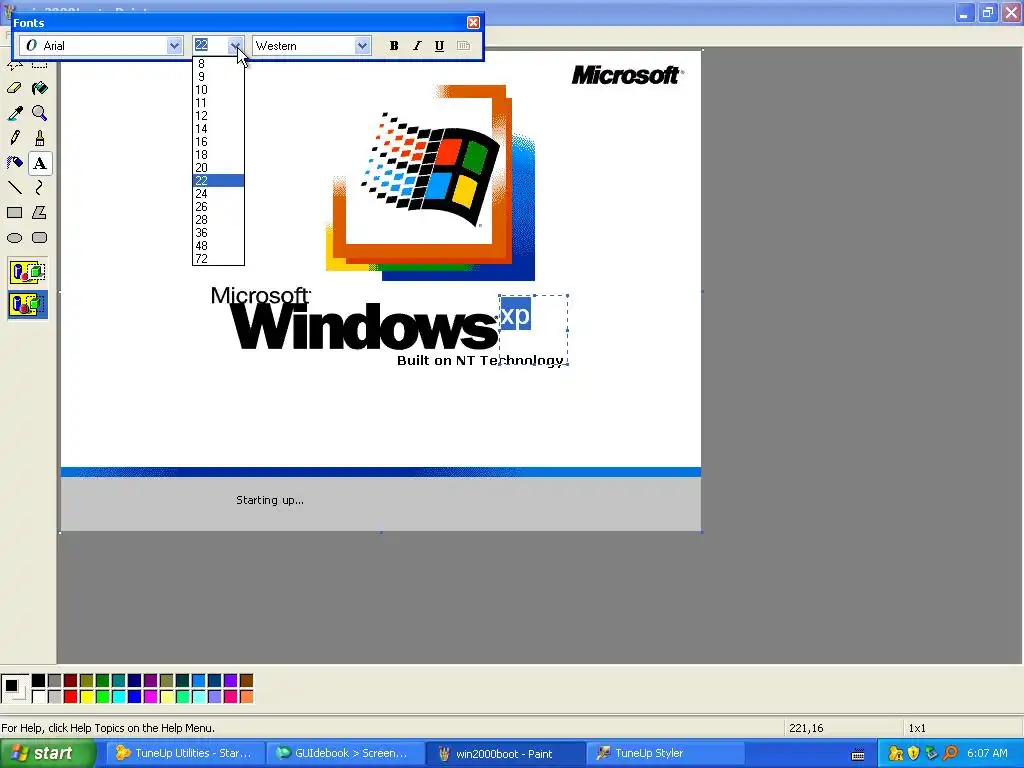1024x768 pixels.
Task: Choose font size 14 from the list
Action: click(x=218, y=129)
